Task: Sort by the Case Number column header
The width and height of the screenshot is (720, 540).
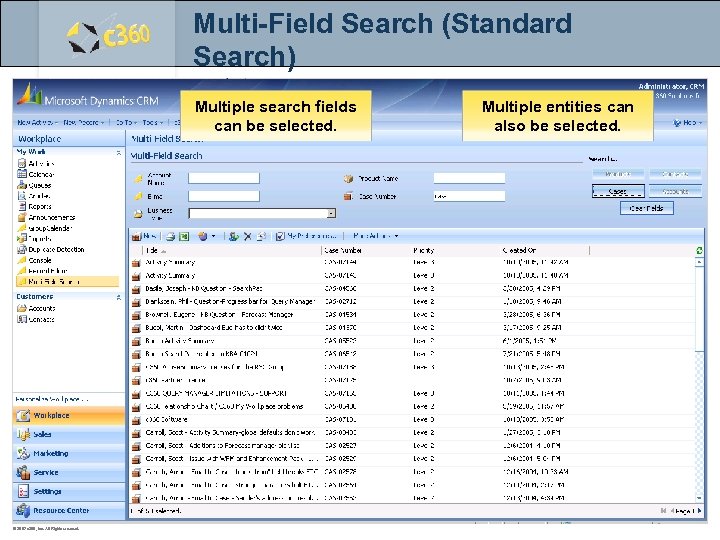Action: click(366, 250)
